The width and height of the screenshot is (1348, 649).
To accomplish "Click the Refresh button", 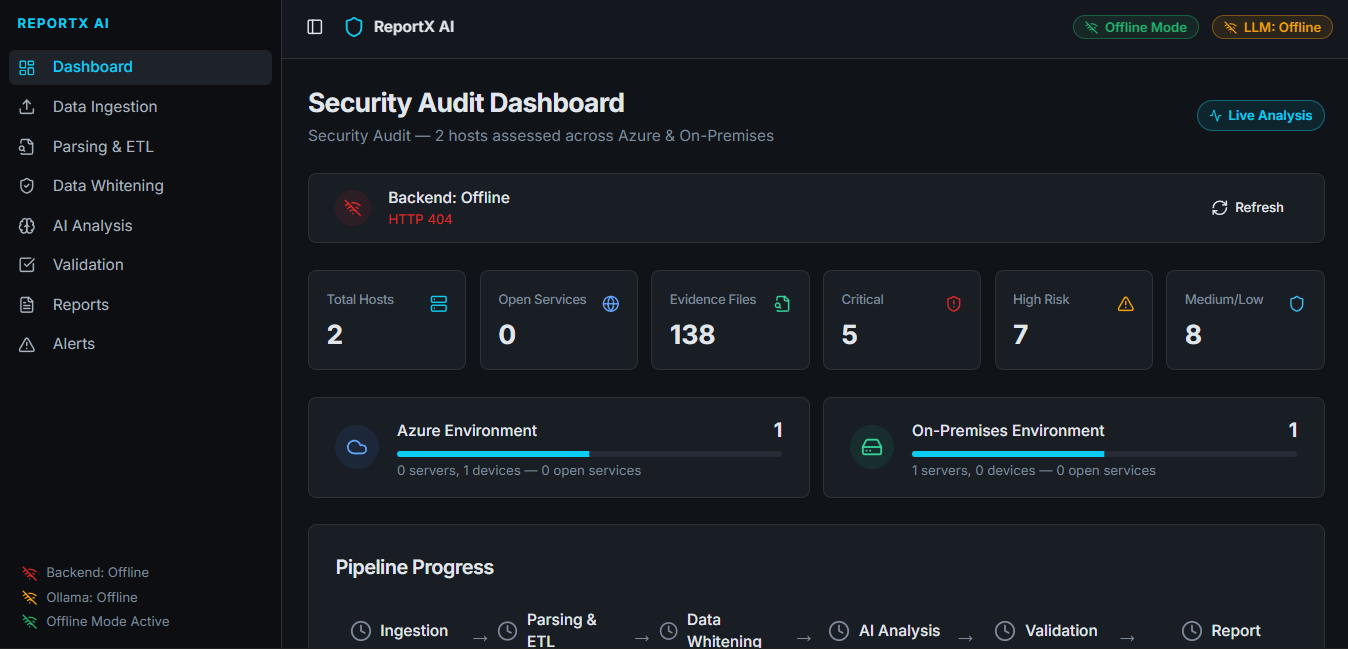I will click(x=1248, y=208).
